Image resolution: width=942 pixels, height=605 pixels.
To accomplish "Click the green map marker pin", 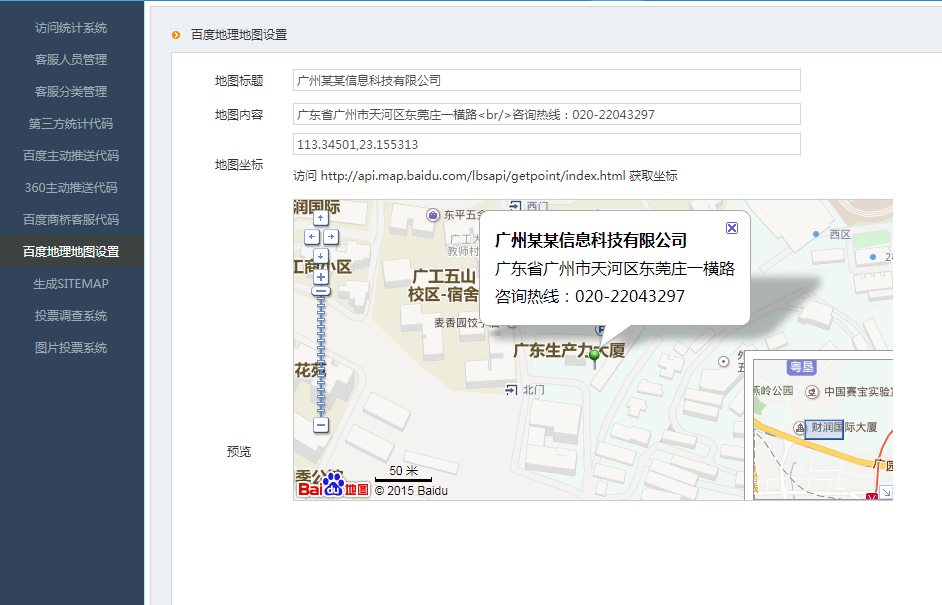I will 594,359.
